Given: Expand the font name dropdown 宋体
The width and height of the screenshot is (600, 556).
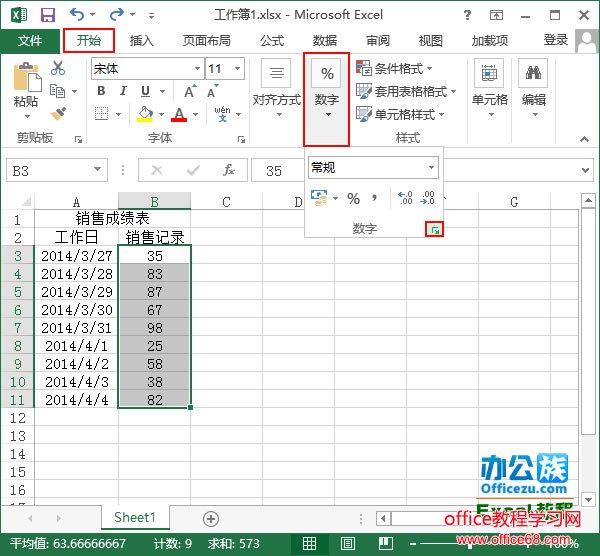Looking at the screenshot, I should [197, 68].
